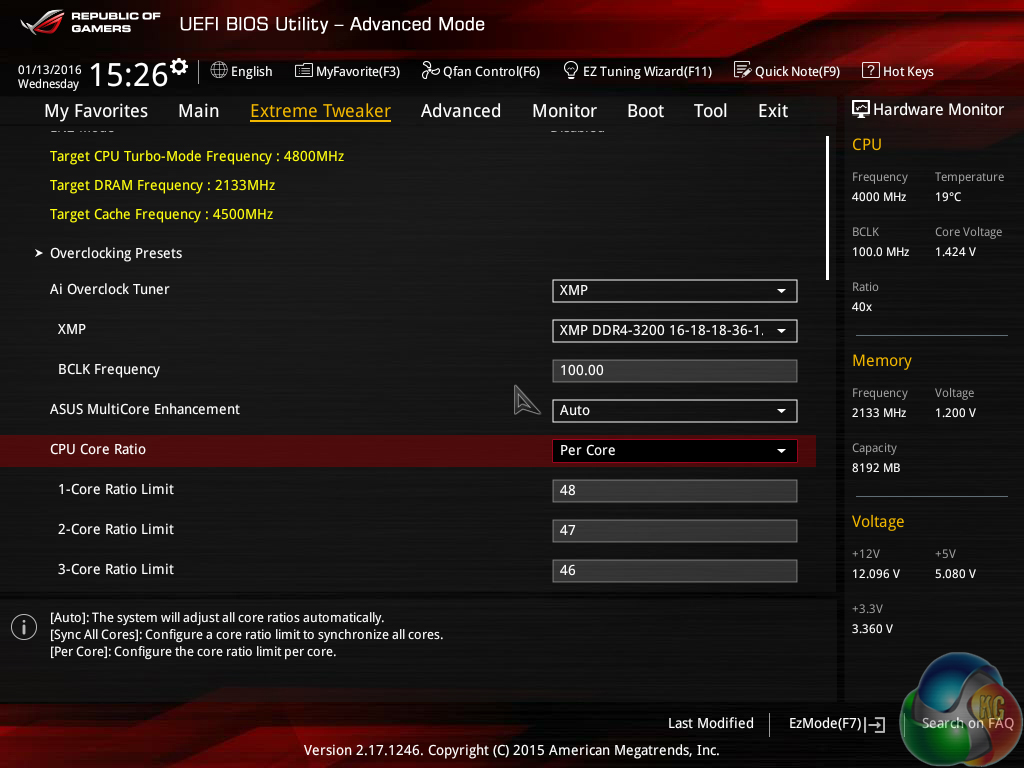Click the 3-Core Ratio Limit field
The width and height of the screenshot is (1024, 768).
(675, 571)
